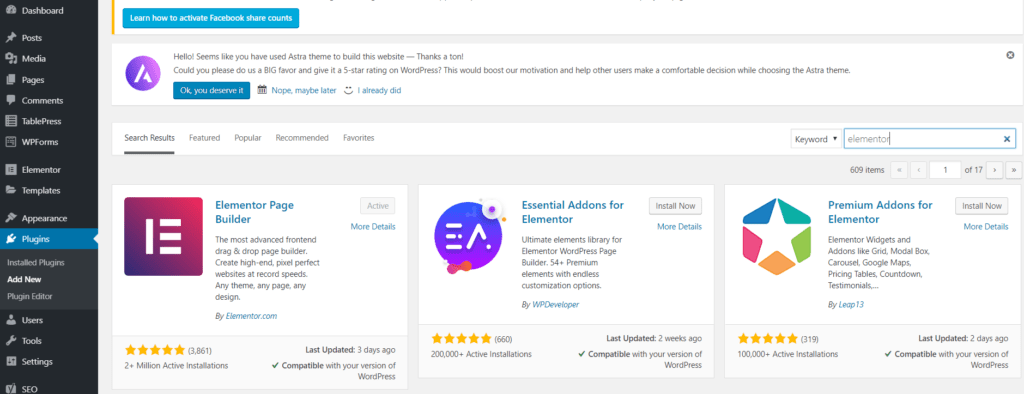Open More Details for Essential Addons

point(679,227)
